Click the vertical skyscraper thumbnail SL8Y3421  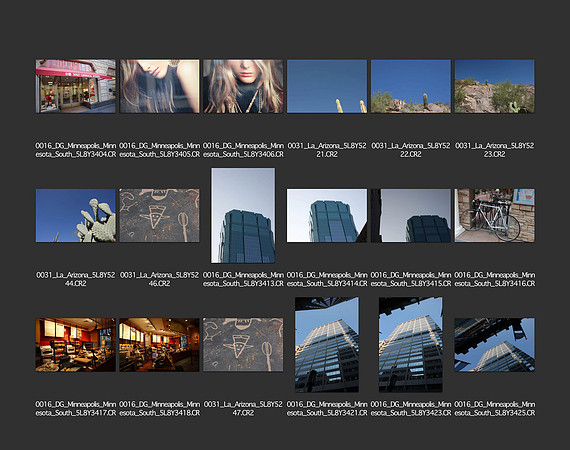[327, 345]
